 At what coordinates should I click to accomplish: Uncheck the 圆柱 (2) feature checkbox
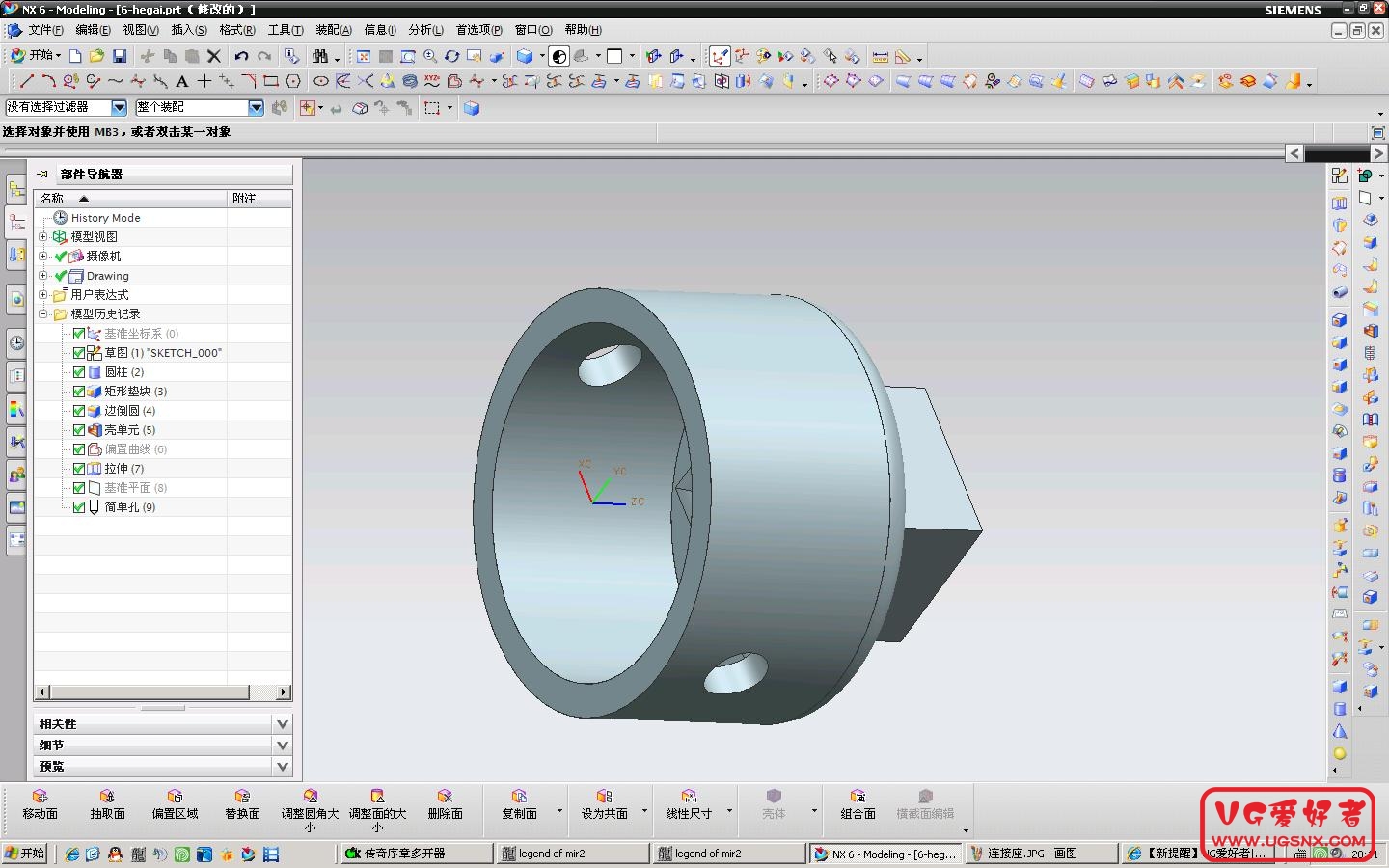pyautogui.click(x=79, y=372)
